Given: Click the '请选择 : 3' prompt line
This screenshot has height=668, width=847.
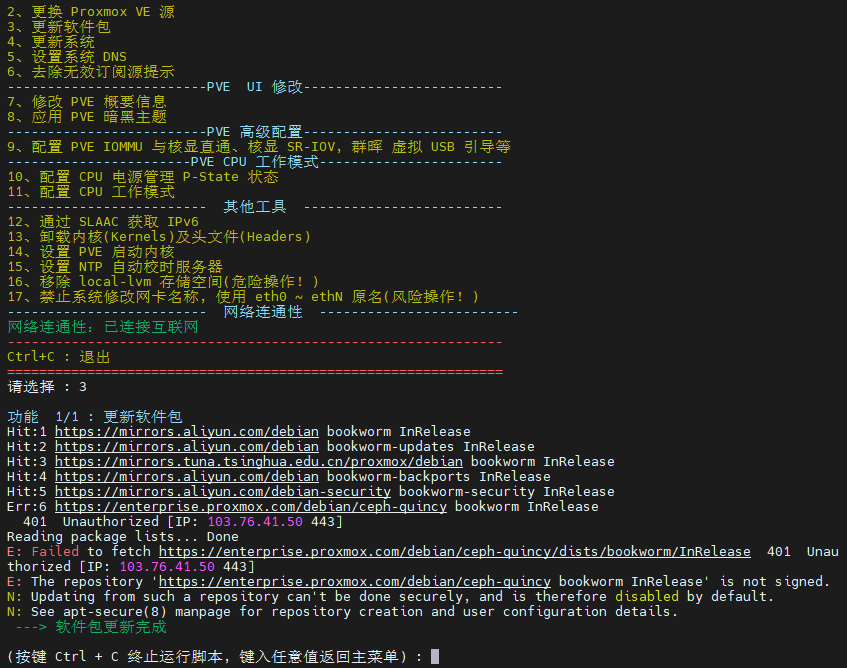Looking at the screenshot, I should [x=47, y=387].
